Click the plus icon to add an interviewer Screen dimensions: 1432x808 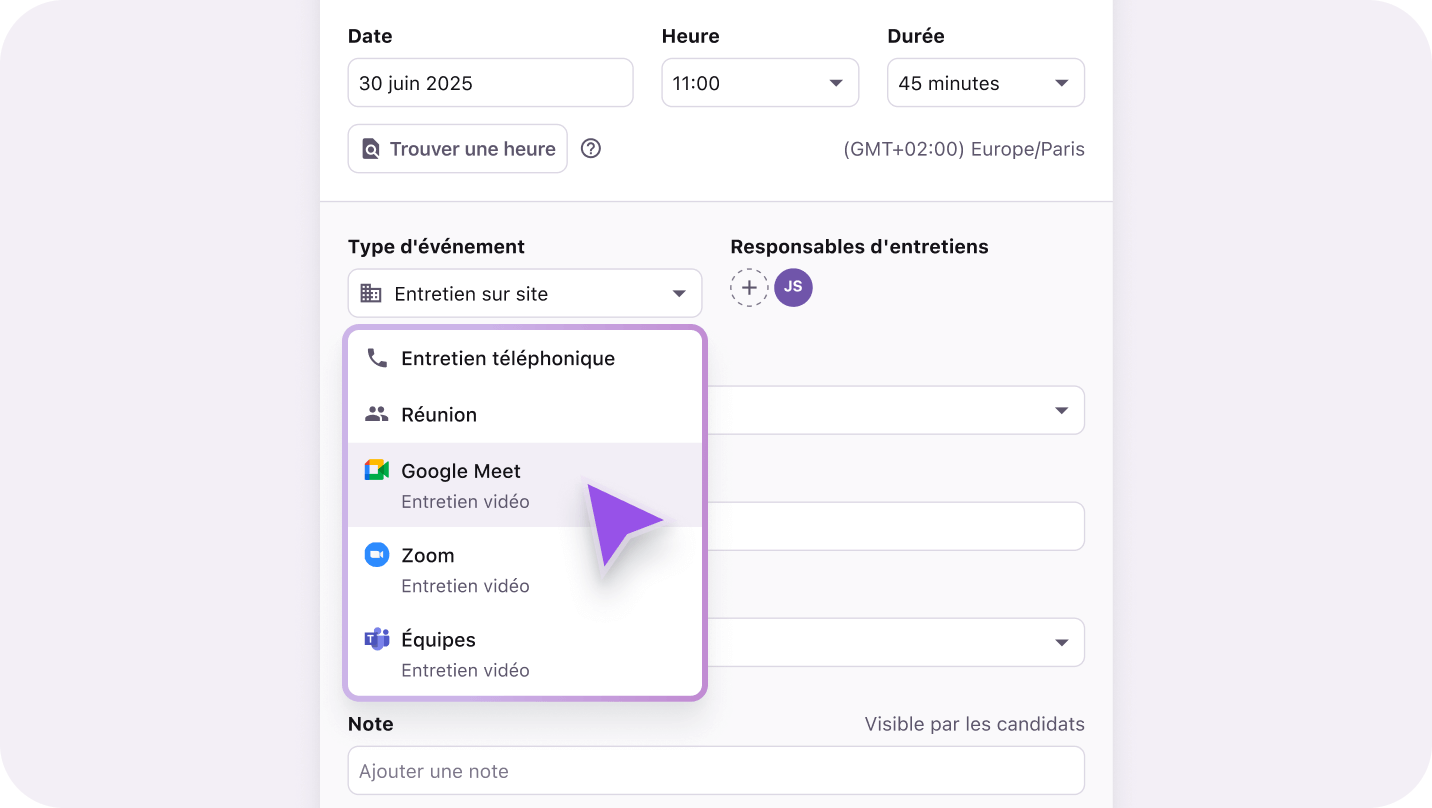(x=749, y=287)
